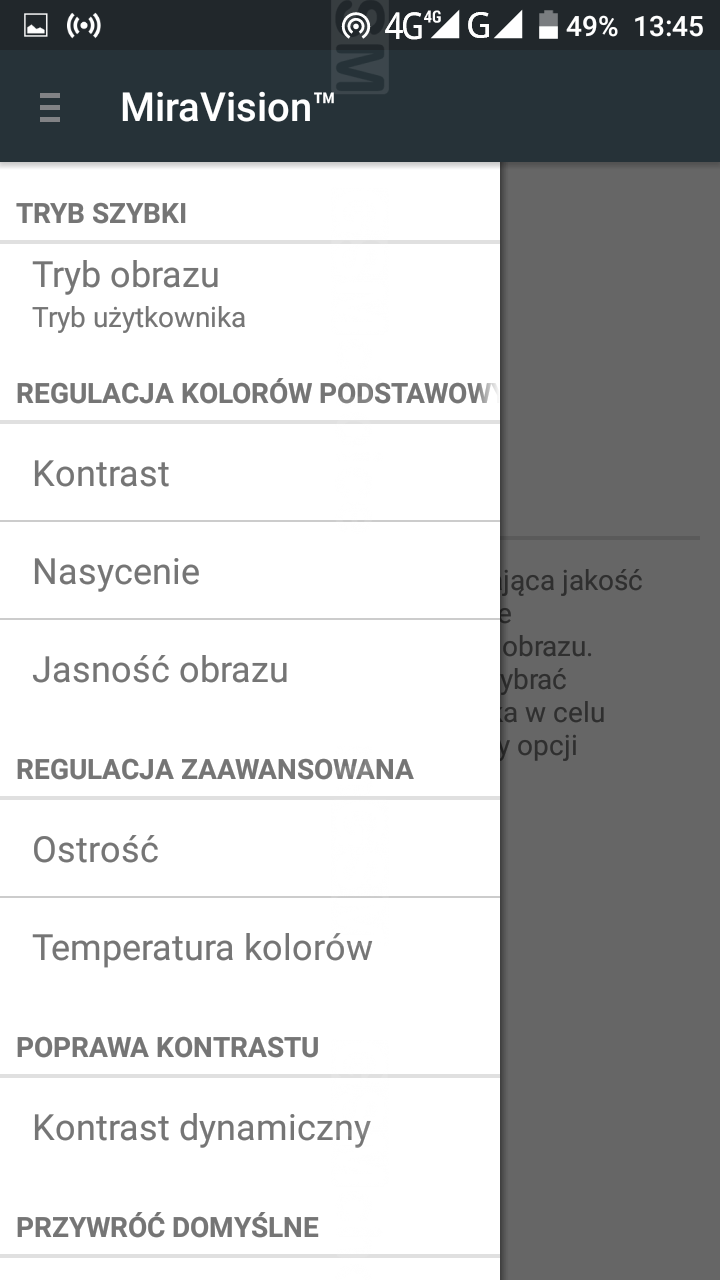The image size is (720, 1280).
Task: Tap the G network signal indicator
Action: [495, 26]
